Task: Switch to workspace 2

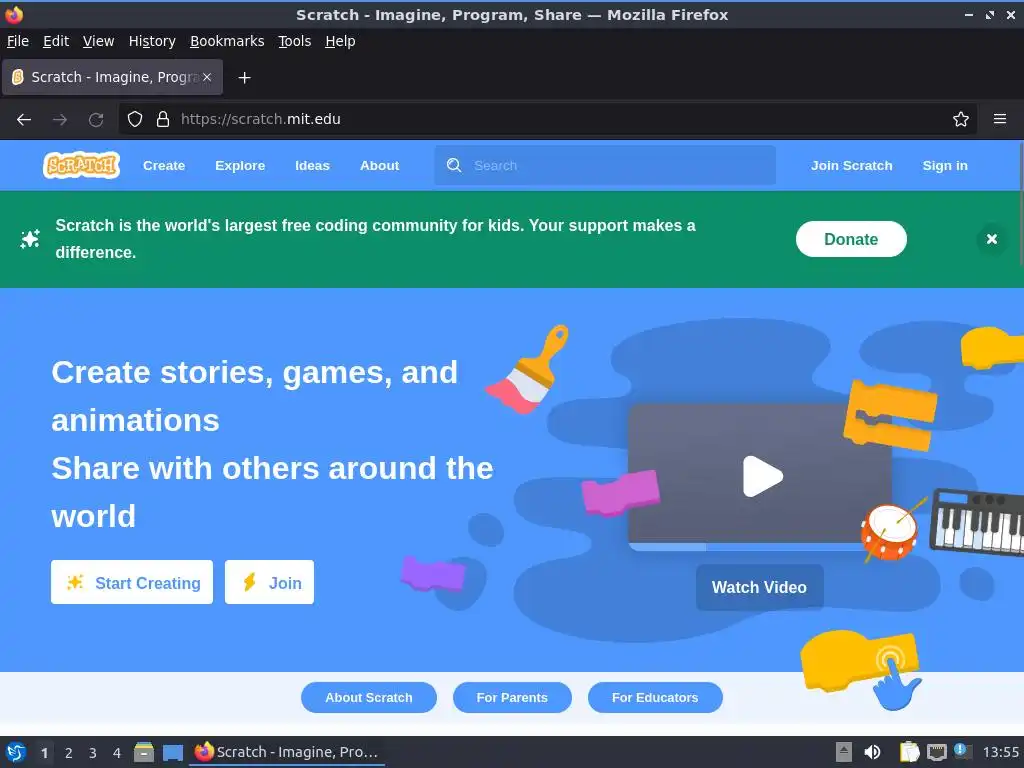Action: 69,753
